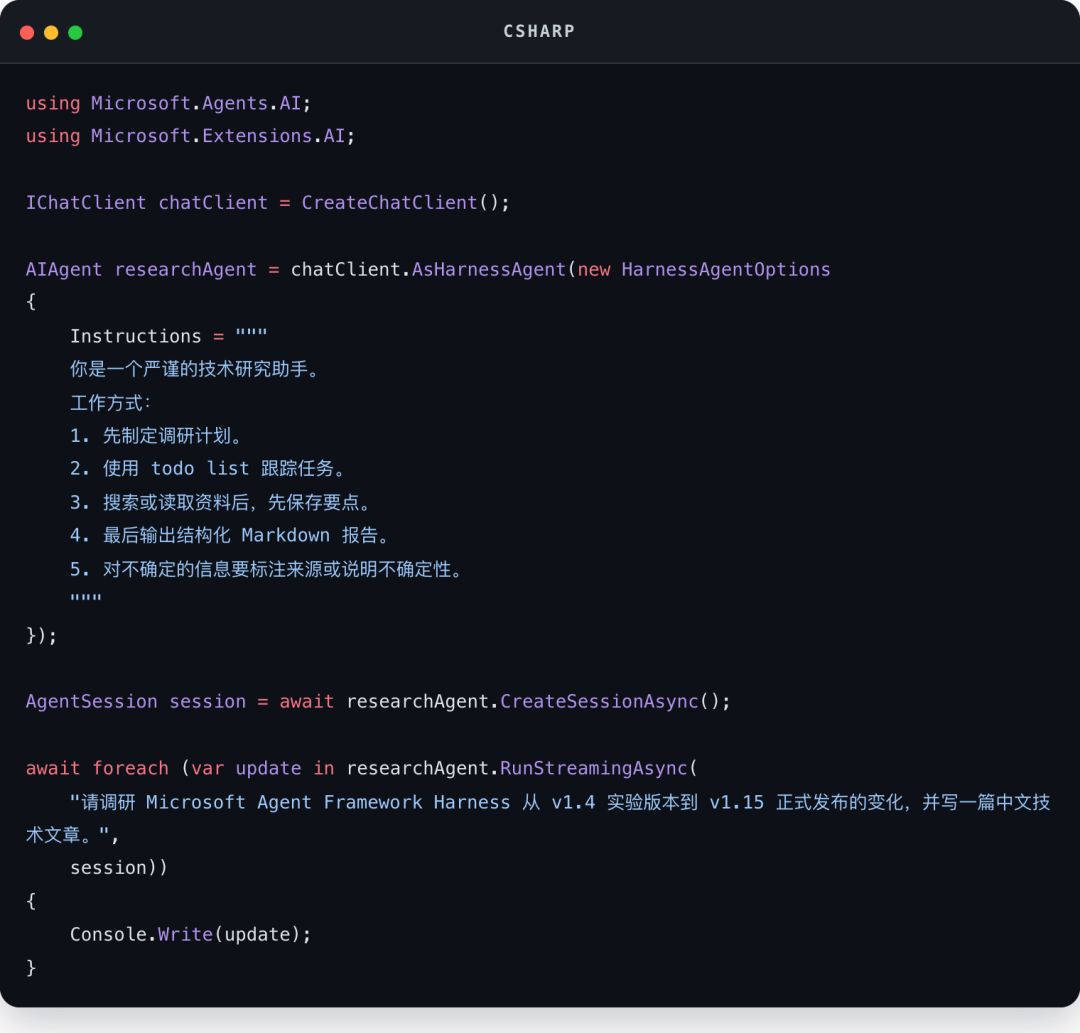
Task: Click the prompt string starting '"请调研 Microsoft Agent Framework'
Action: [538, 818]
